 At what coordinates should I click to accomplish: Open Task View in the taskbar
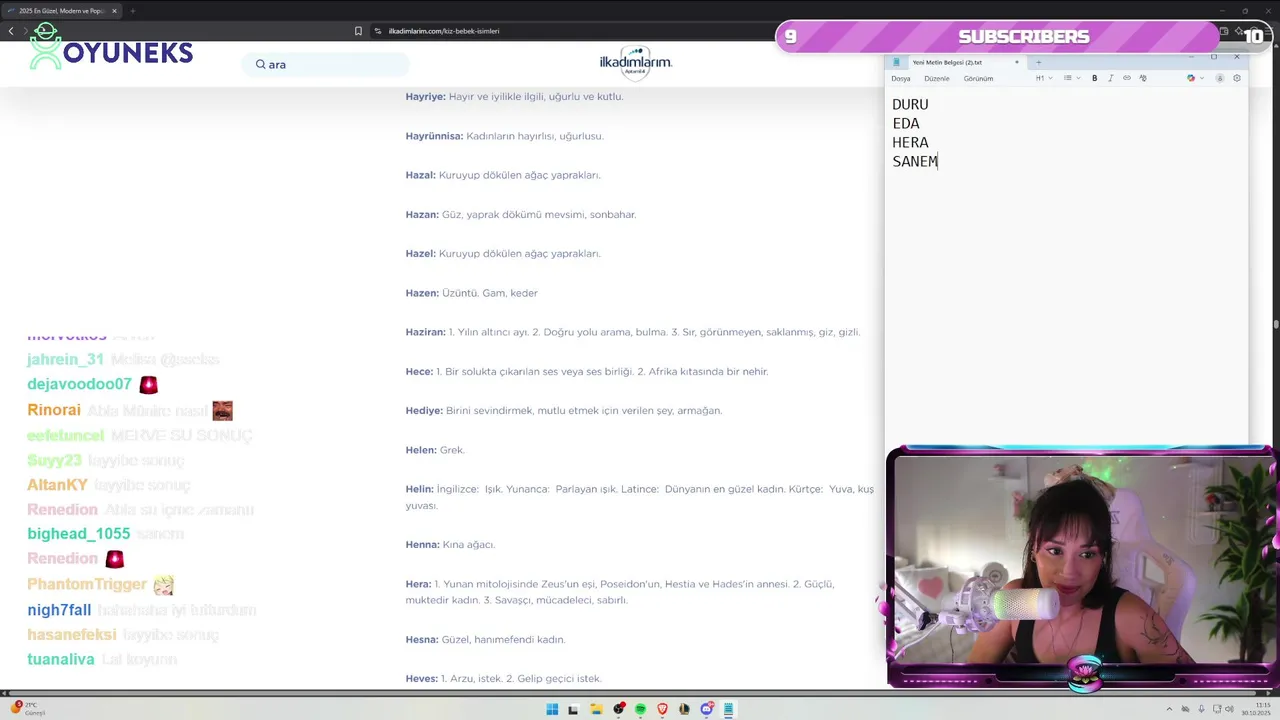[574, 709]
